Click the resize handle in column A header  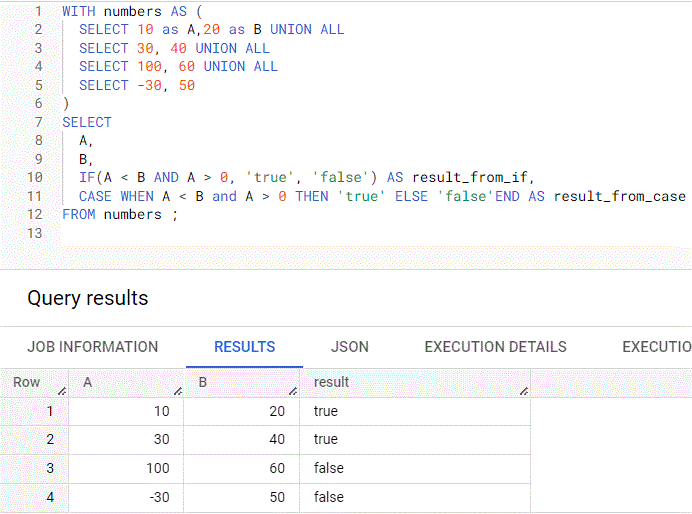[177, 391]
